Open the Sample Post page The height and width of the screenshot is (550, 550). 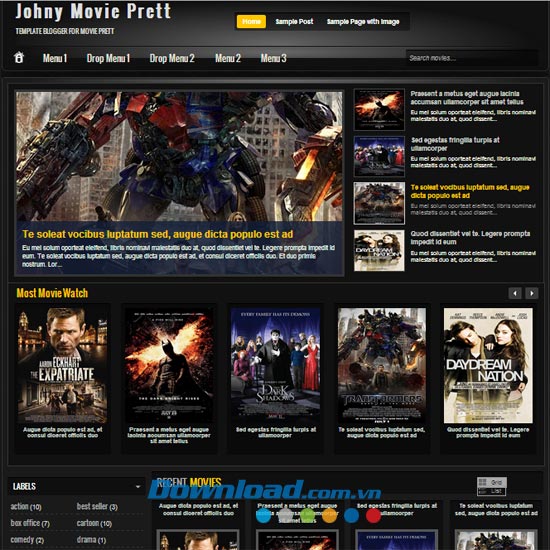(294, 22)
